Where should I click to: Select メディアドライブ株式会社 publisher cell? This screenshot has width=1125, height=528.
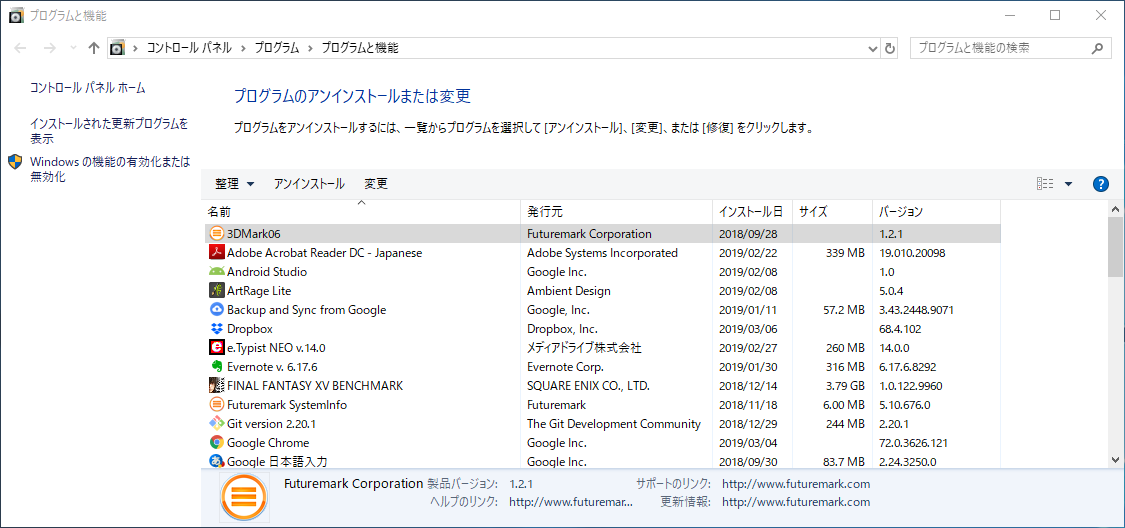[583, 348]
